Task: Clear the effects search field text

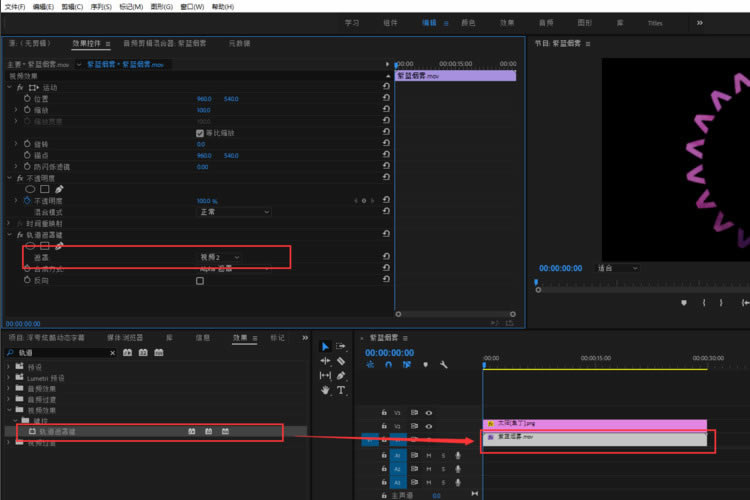Action: [113, 353]
